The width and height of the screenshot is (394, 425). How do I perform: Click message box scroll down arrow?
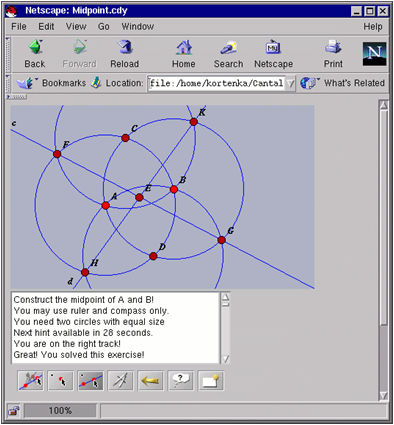pyautogui.click(x=226, y=359)
